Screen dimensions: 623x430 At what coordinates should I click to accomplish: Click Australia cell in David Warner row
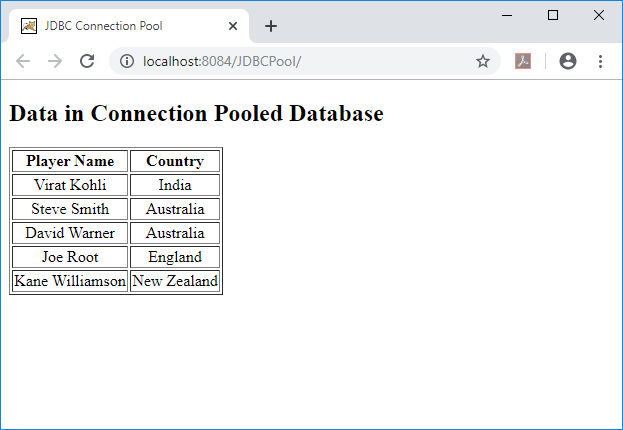click(x=175, y=233)
